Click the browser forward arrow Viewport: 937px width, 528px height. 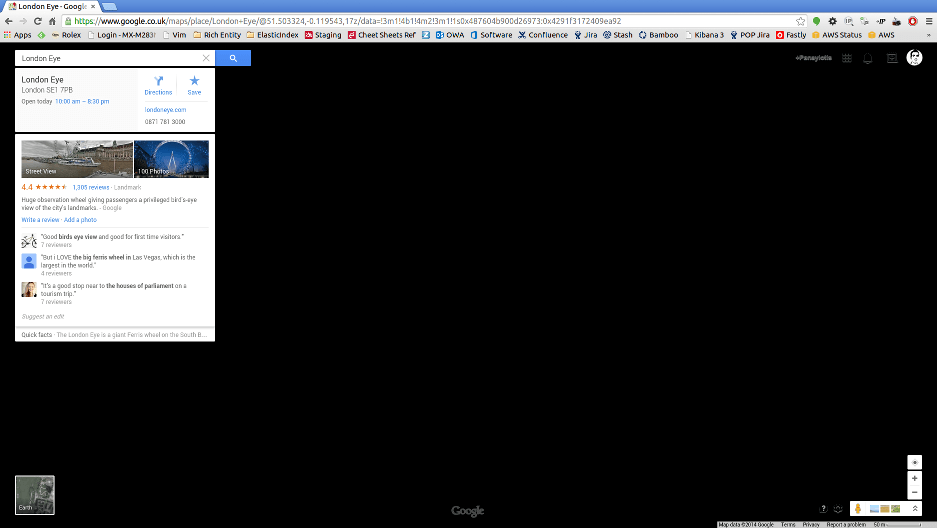(x=23, y=21)
